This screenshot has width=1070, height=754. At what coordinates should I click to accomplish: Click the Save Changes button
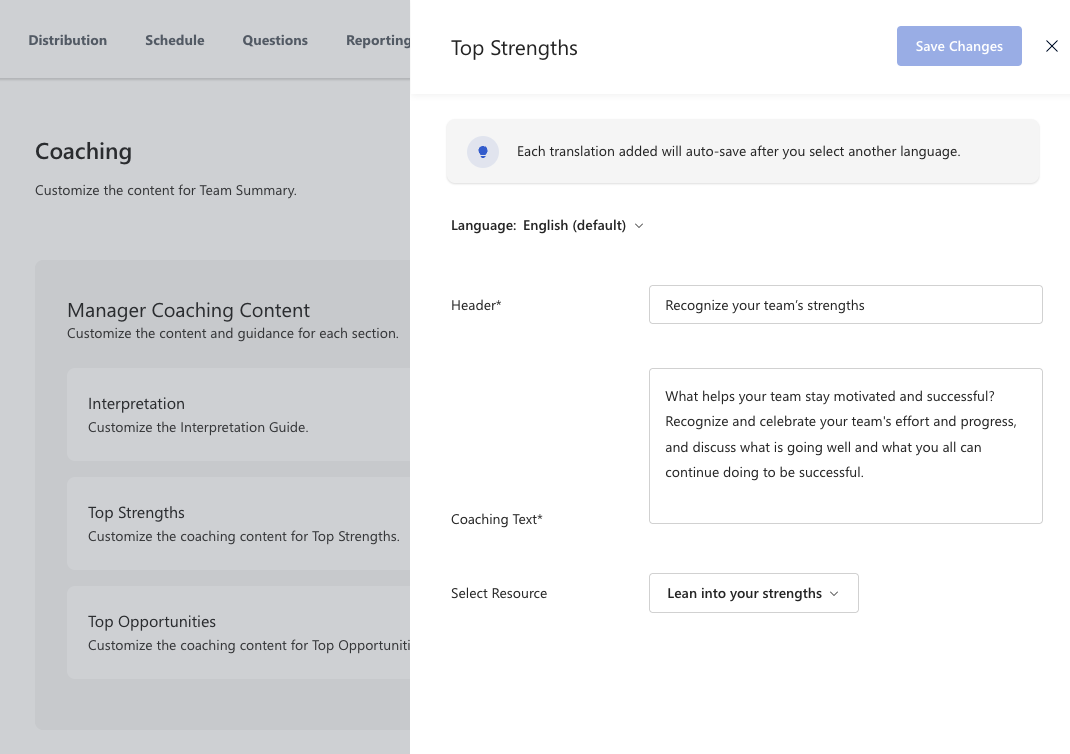pyautogui.click(x=958, y=46)
